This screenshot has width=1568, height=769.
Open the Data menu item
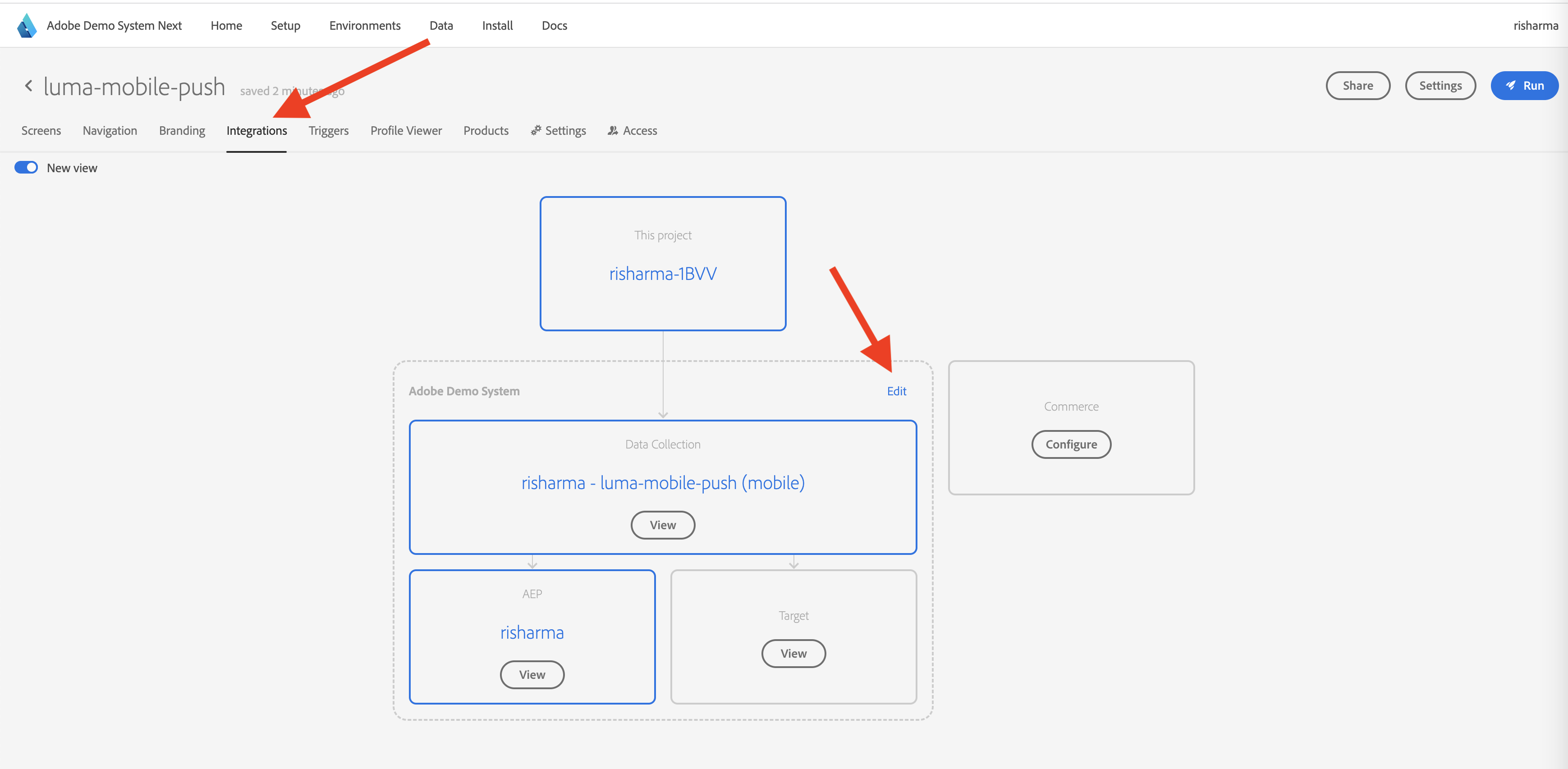click(441, 26)
